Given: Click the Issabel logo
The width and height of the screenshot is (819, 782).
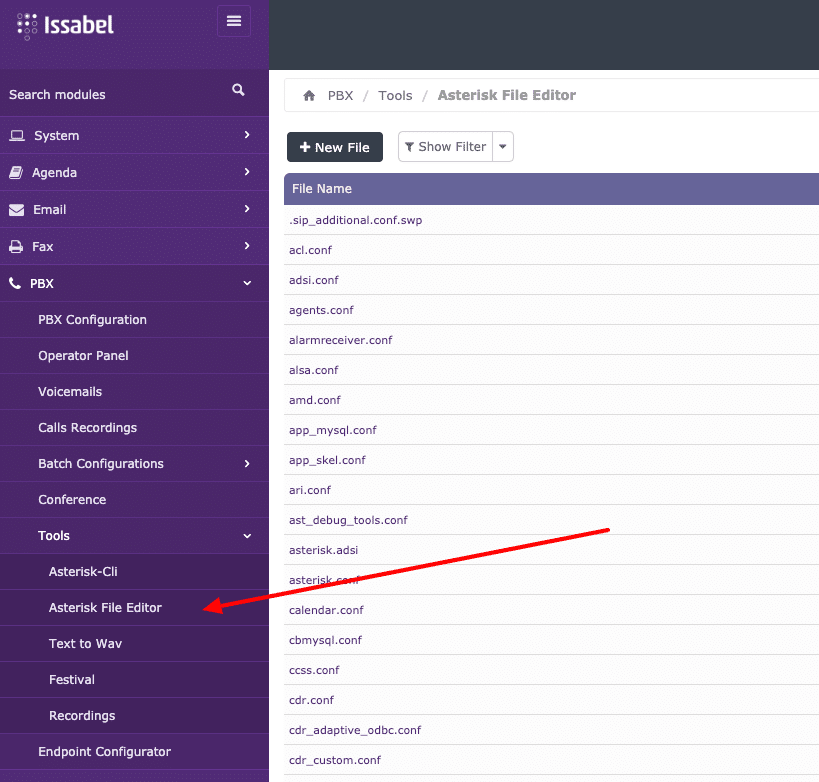Looking at the screenshot, I should coord(66,25).
